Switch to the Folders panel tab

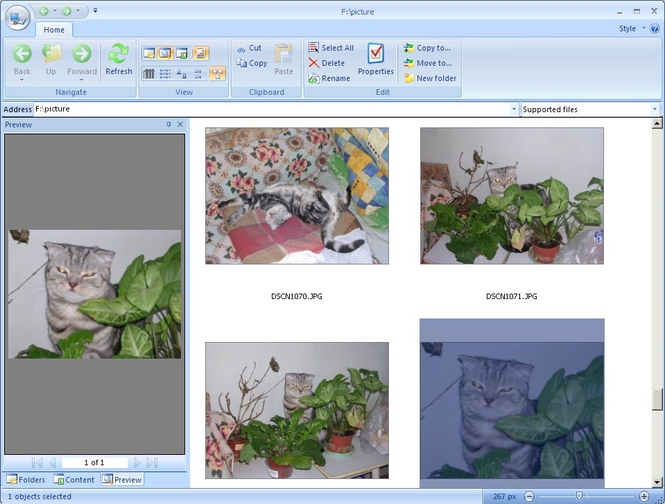tap(25, 480)
